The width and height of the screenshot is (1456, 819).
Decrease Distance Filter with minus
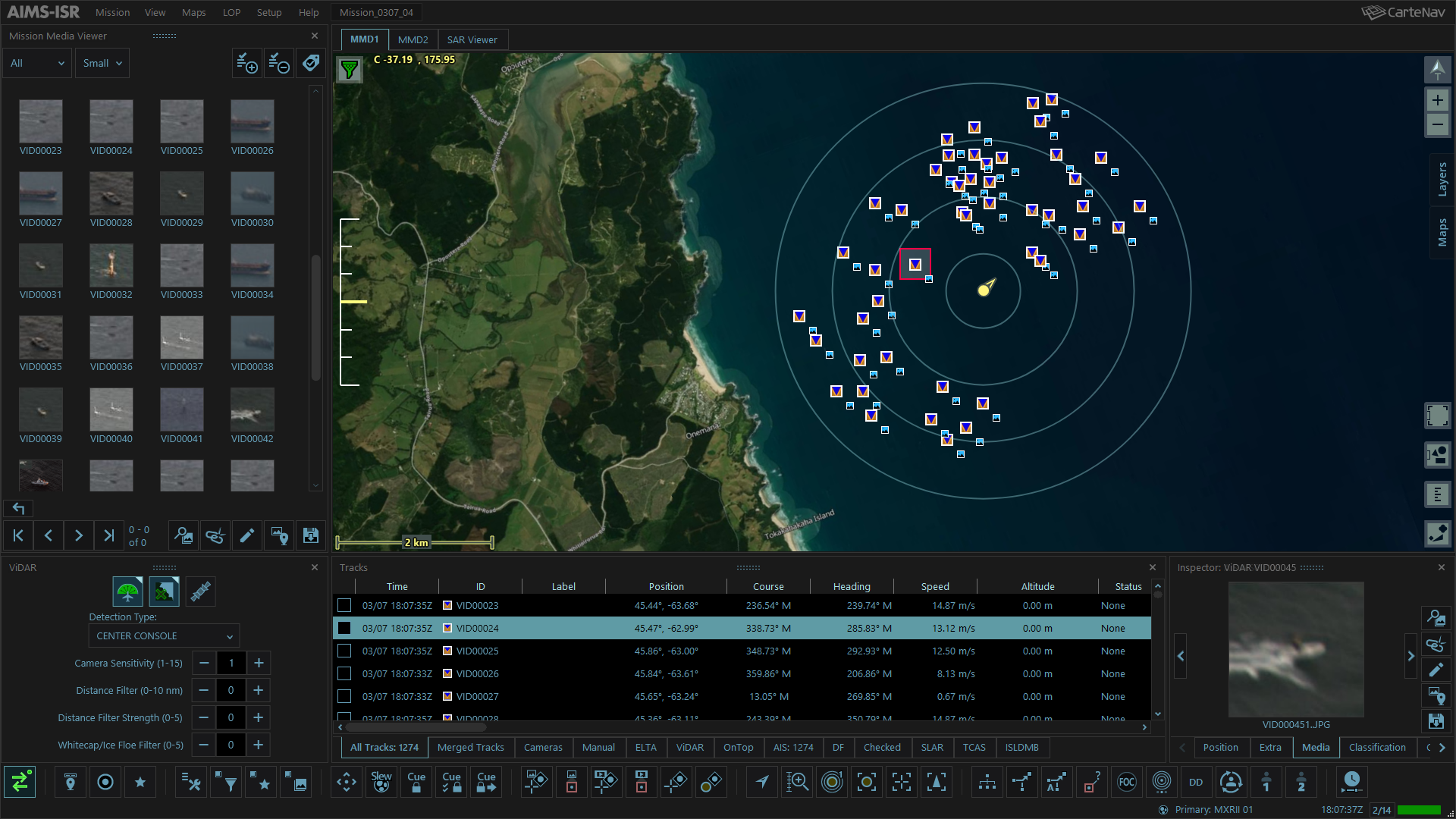tap(204, 690)
